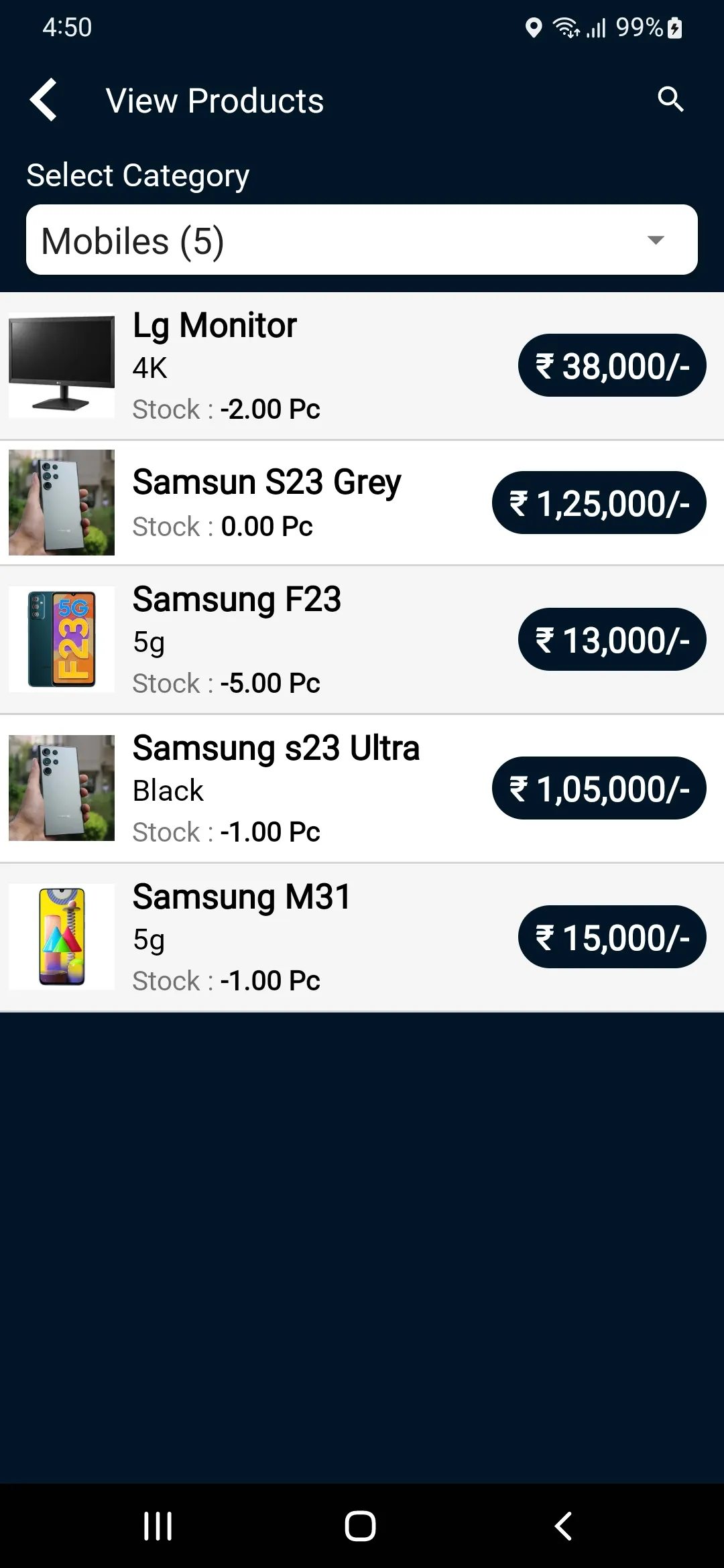Open Android recent apps button
The image size is (724, 1568).
pos(158,1526)
